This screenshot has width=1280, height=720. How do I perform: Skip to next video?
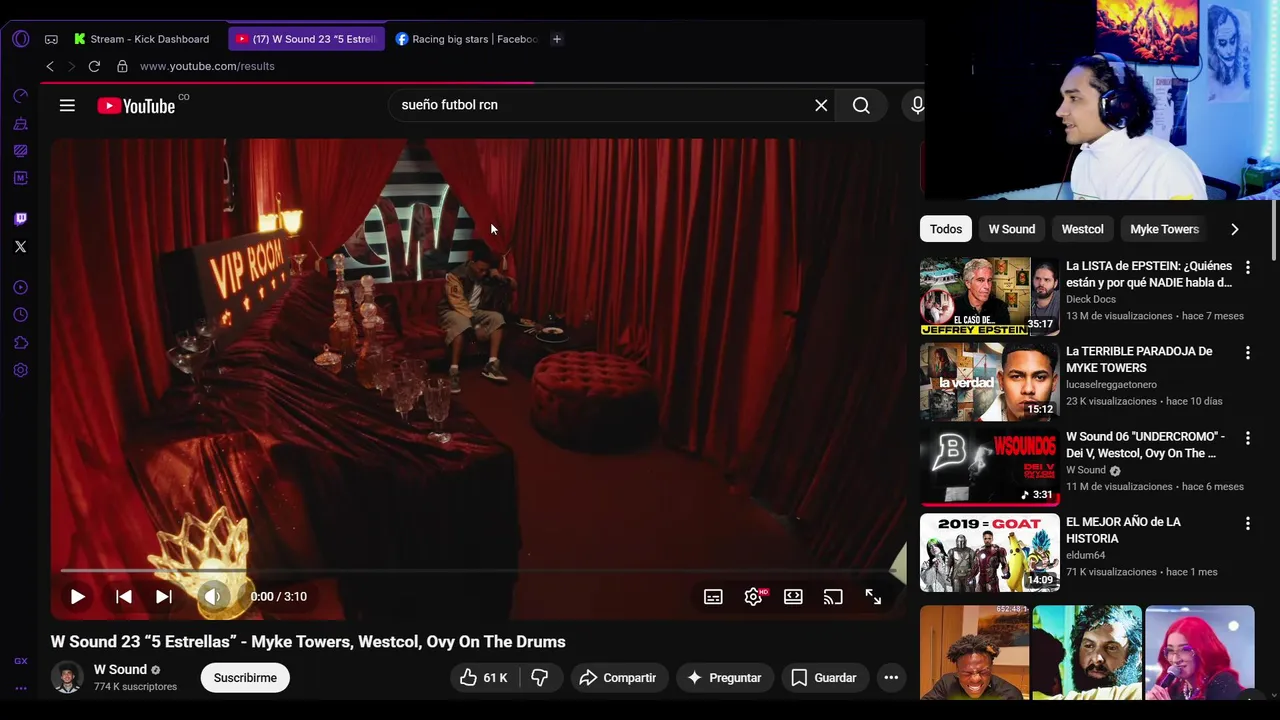(164, 597)
